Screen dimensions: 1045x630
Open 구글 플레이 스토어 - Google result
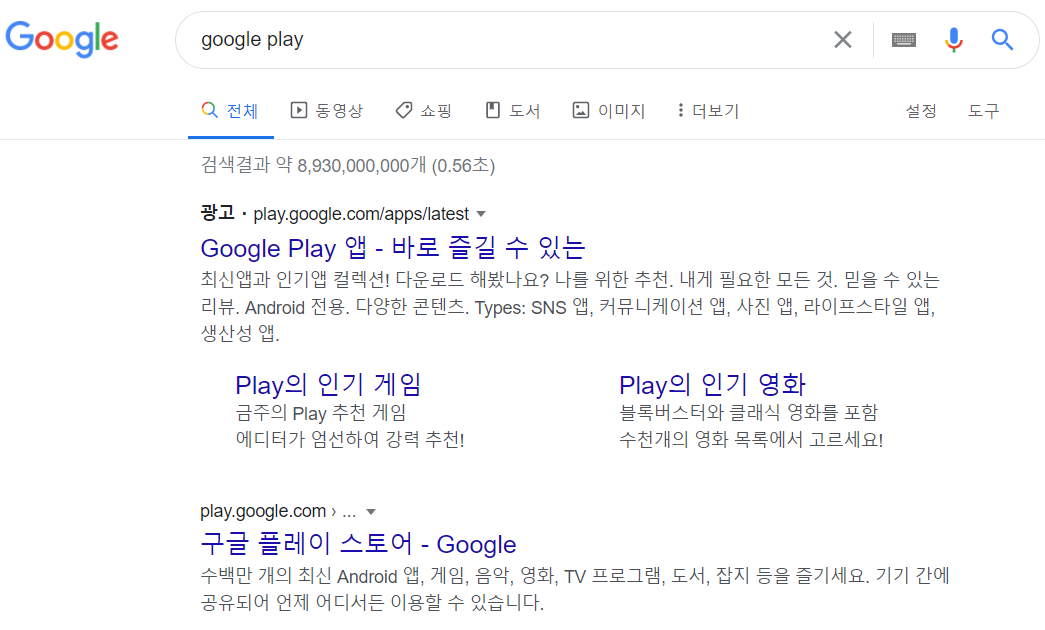pyautogui.click(x=359, y=544)
